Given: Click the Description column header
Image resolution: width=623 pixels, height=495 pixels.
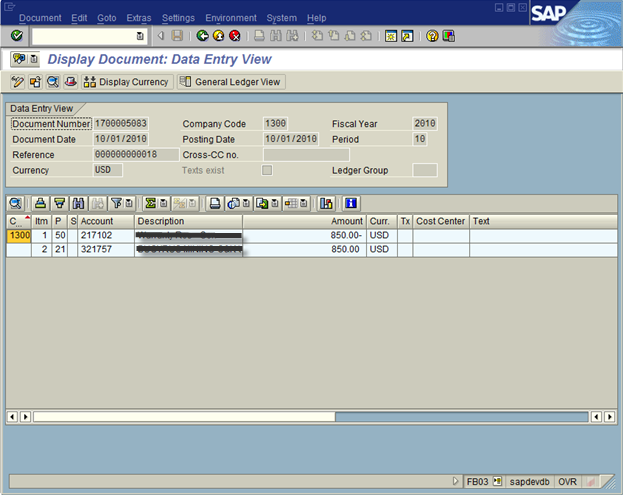Looking at the screenshot, I should pos(188,221).
